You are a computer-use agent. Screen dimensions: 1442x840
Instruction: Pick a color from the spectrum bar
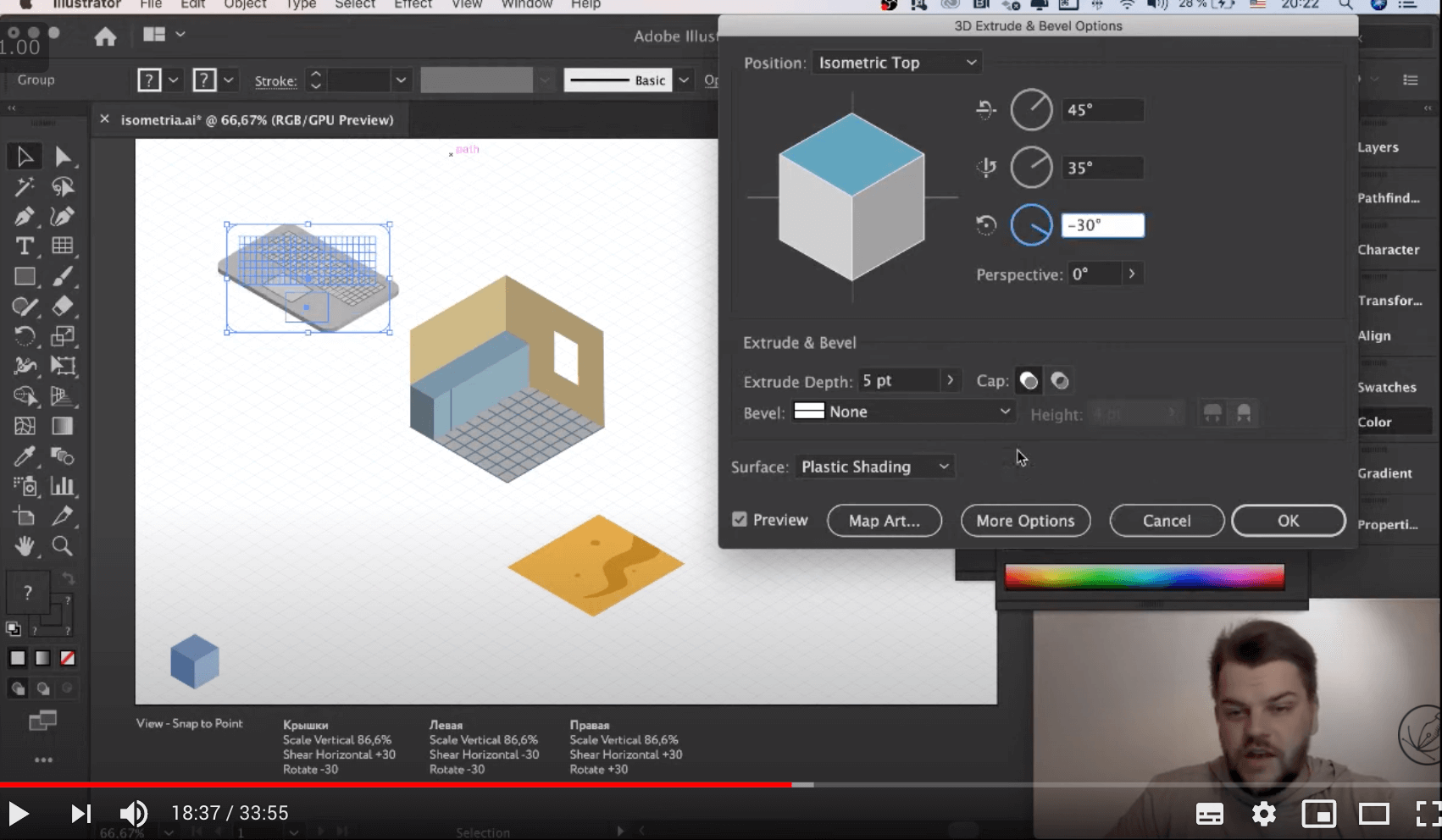[x=1144, y=577]
